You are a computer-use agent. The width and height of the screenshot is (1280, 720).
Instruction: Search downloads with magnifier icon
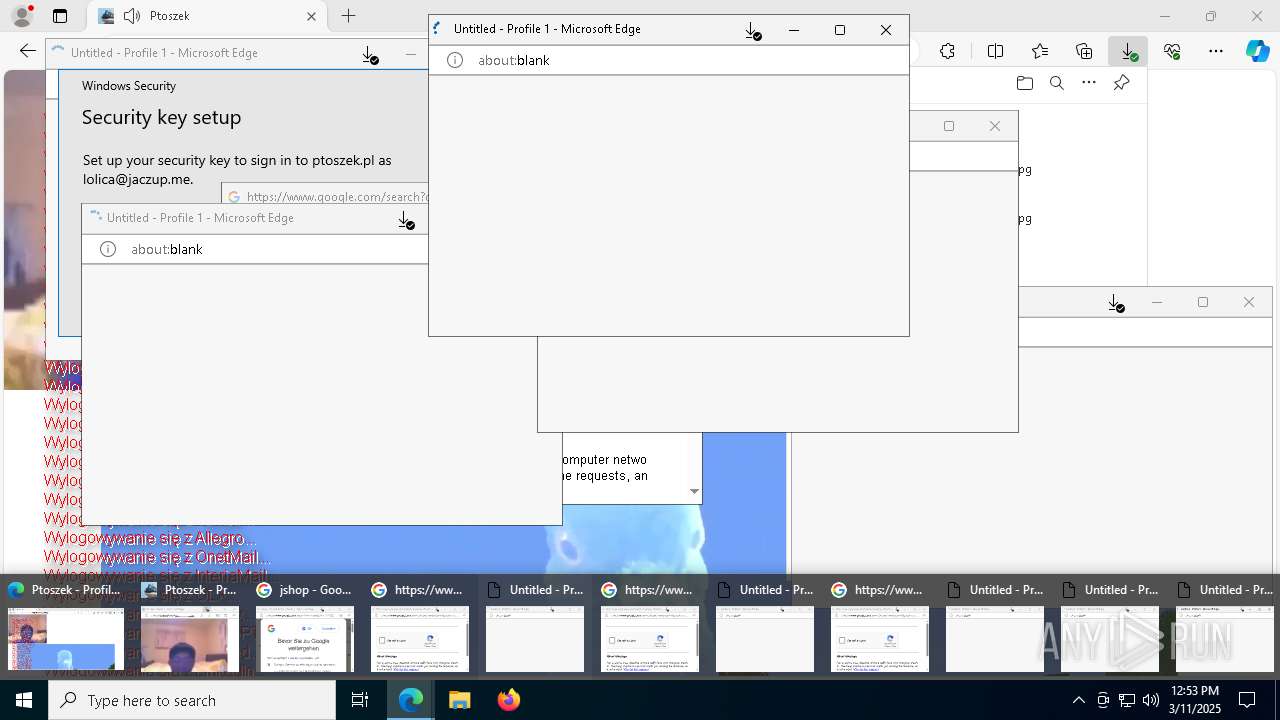point(1057,83)
